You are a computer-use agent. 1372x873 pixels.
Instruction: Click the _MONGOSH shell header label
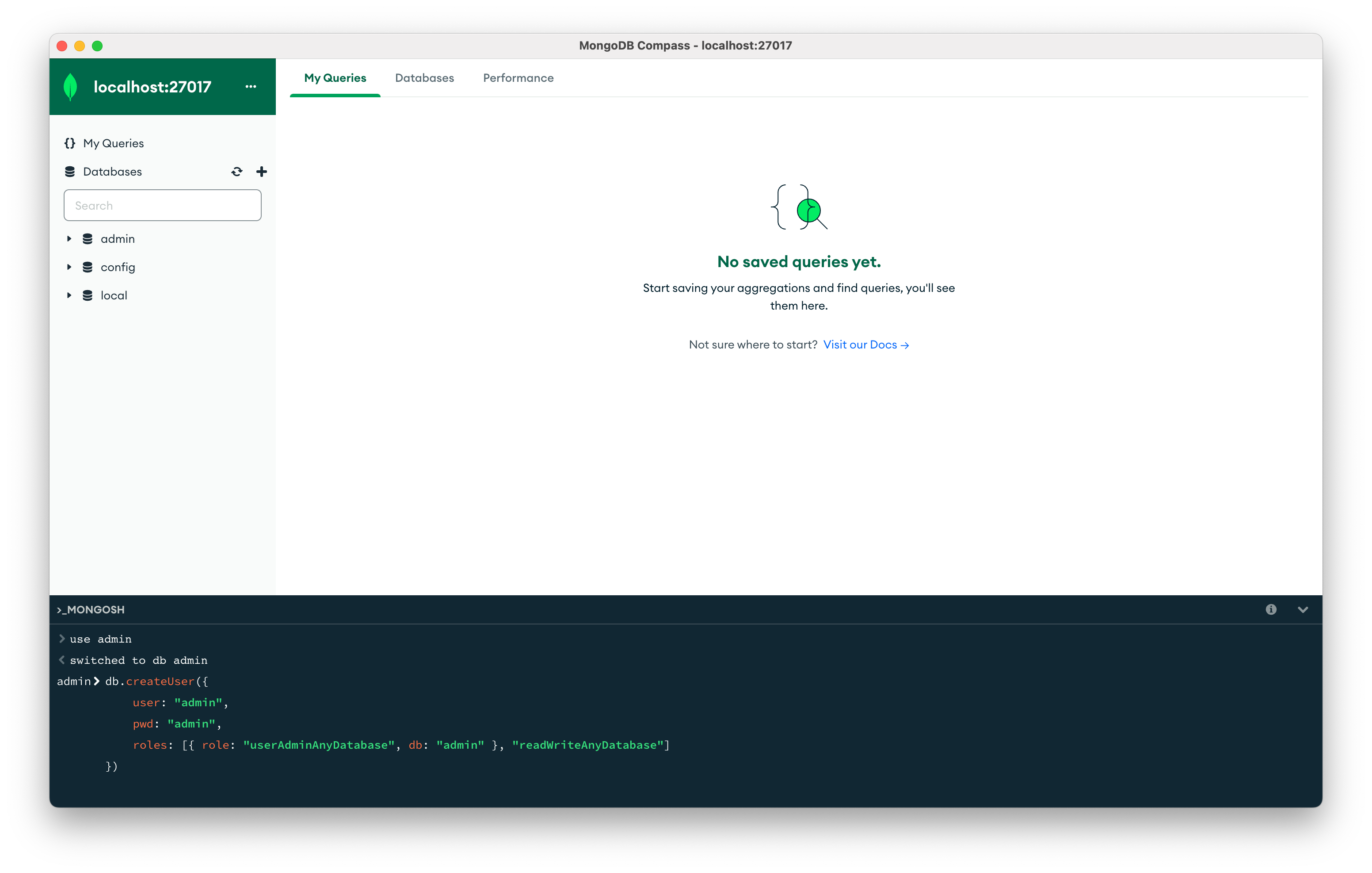pos(91,609)
